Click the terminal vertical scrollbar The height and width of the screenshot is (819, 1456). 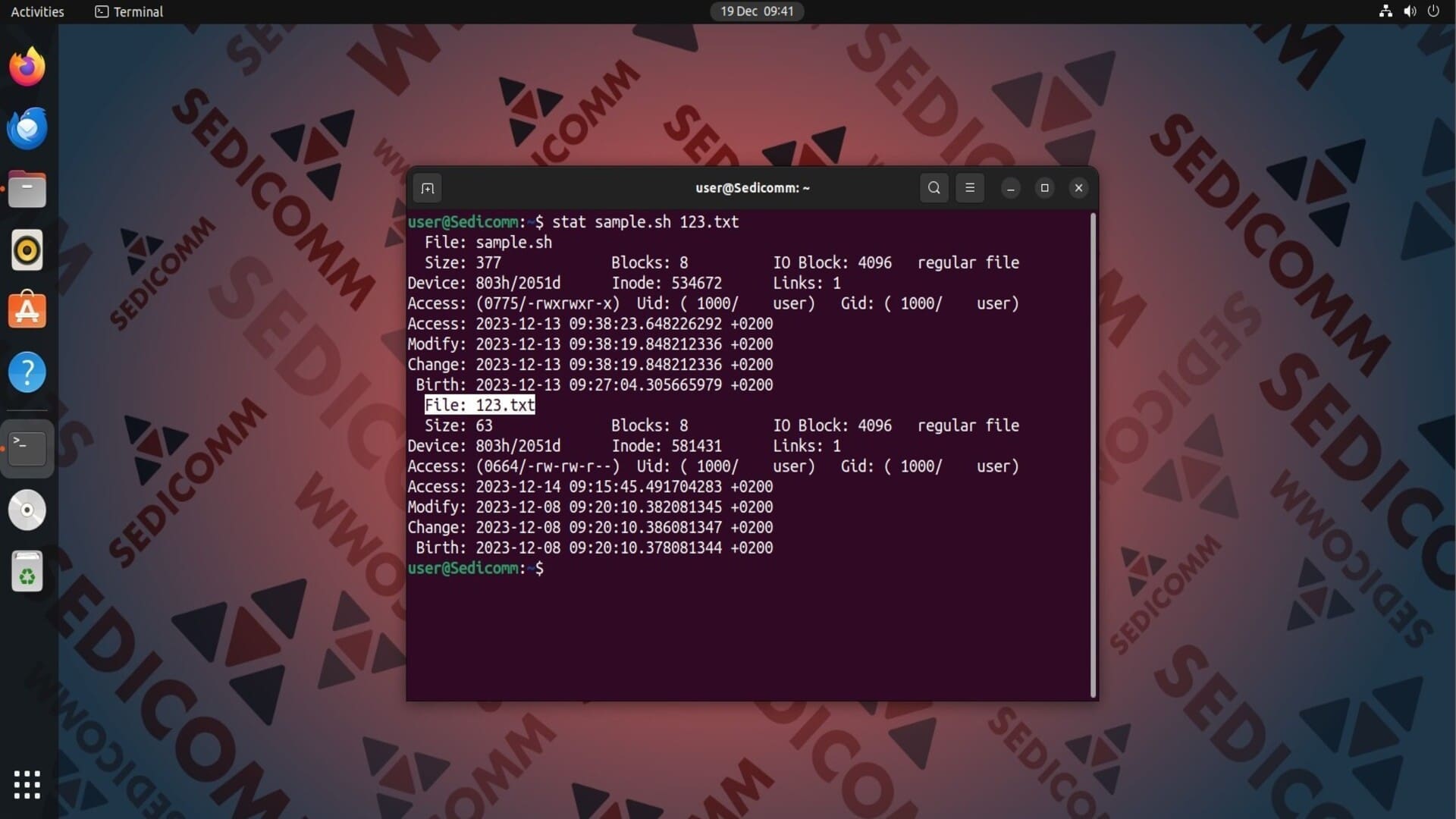click(x=1093, y=455)
